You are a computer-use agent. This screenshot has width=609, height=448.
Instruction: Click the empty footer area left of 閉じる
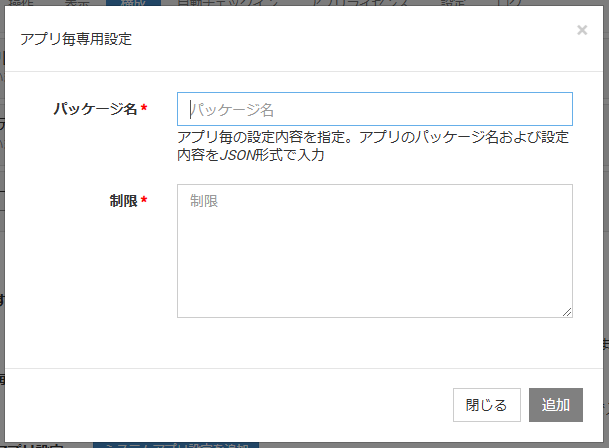point(230,405)
